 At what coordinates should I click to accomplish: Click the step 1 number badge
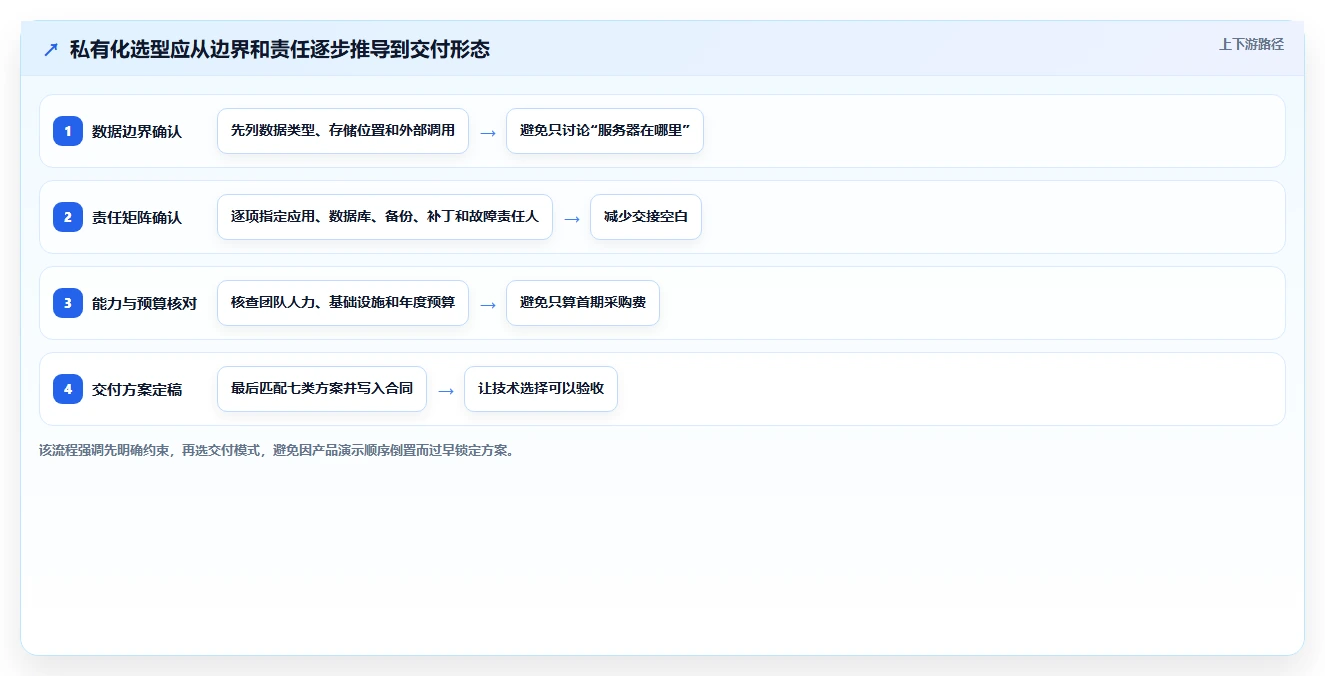click(68, 131)
